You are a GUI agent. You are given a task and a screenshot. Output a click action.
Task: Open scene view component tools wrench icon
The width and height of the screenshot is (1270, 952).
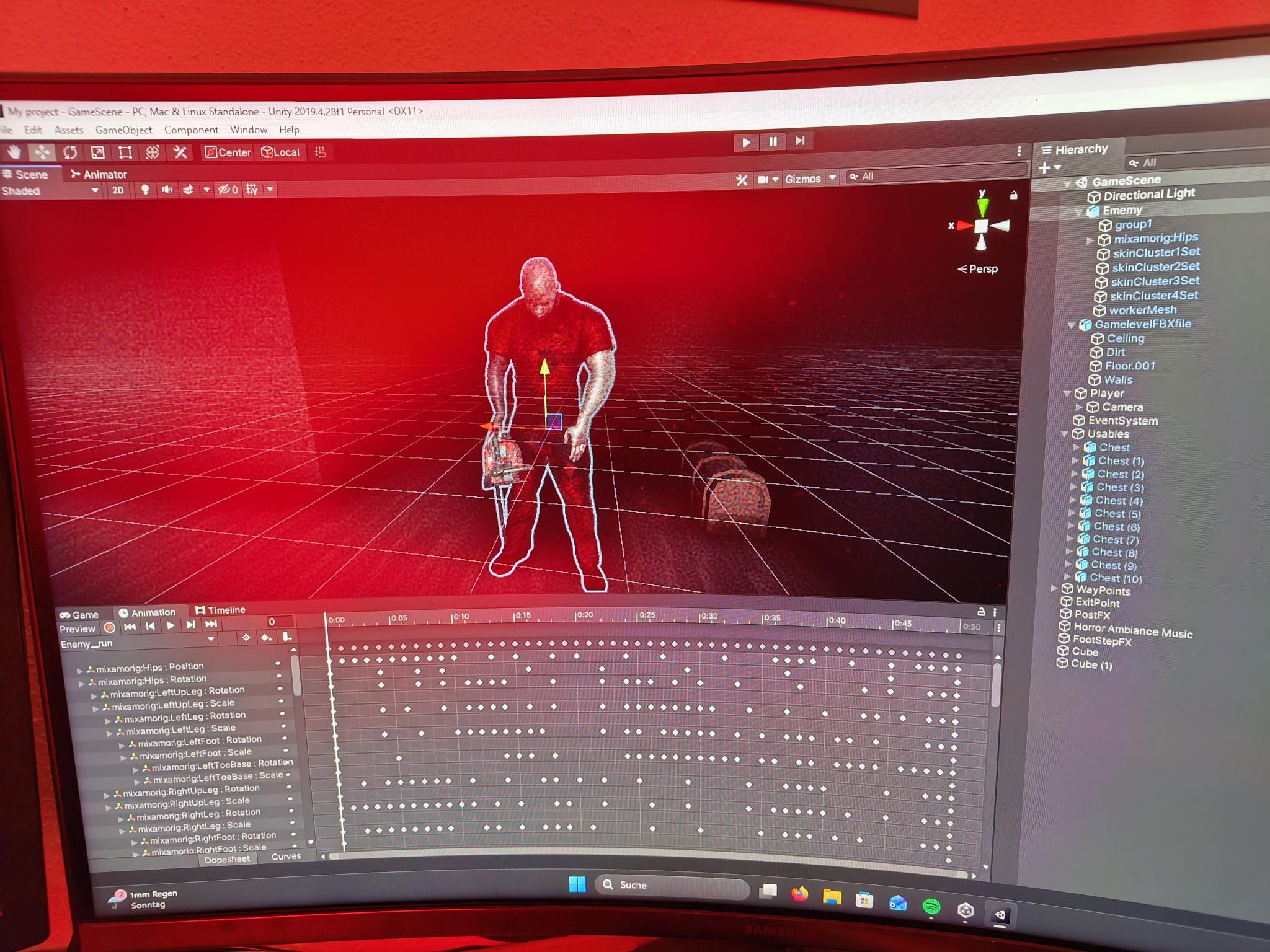(x=742, y=180)
